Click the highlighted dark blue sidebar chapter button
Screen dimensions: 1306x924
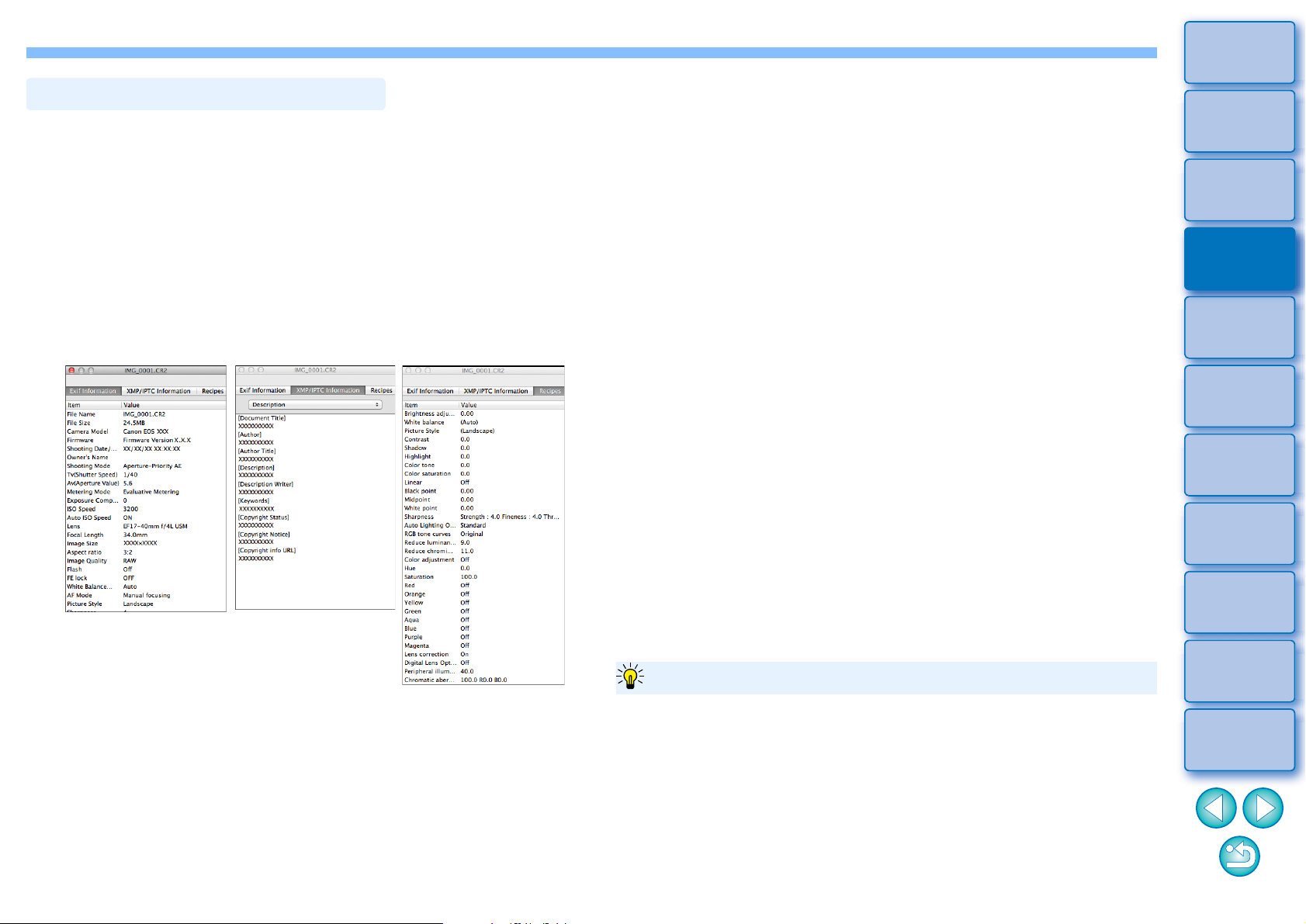pyautogui.click(x=1239, y=258)
